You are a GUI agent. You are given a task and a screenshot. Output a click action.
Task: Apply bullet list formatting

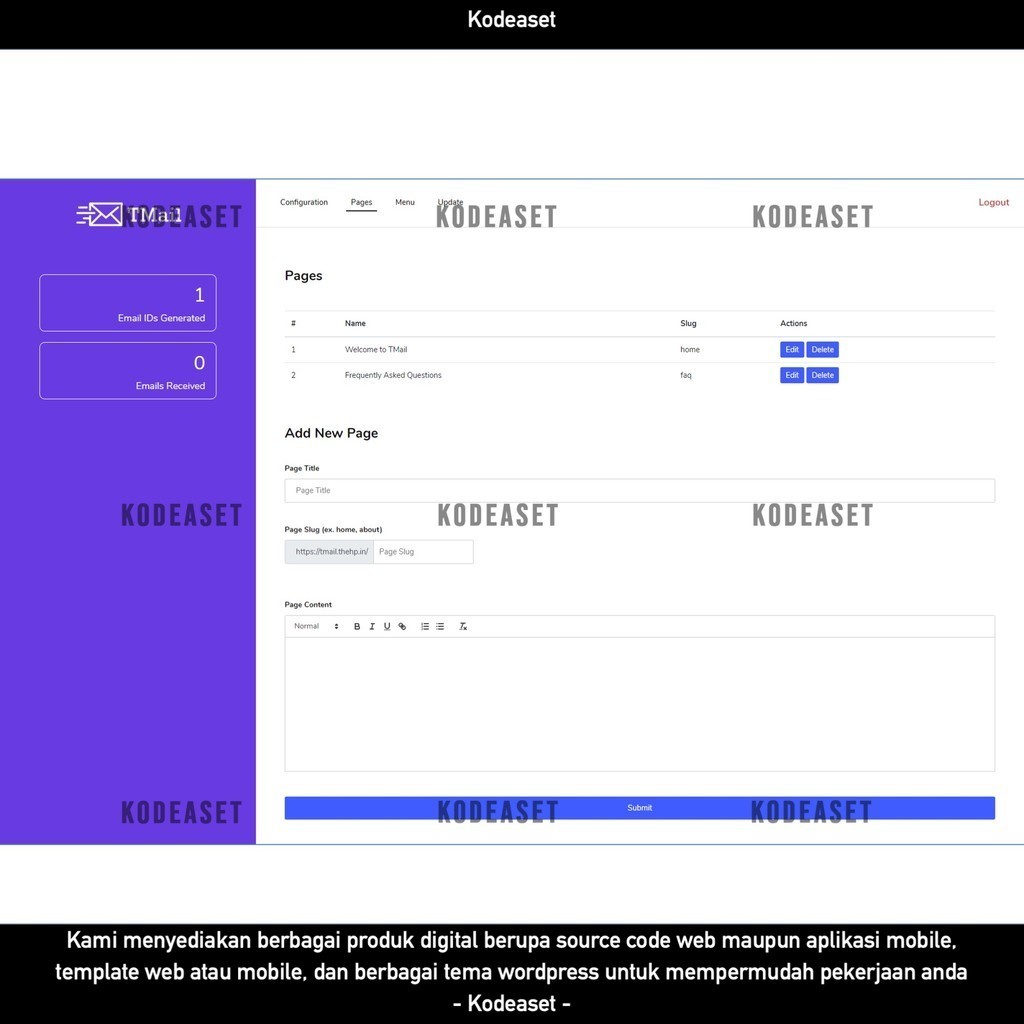coord(440,626)
